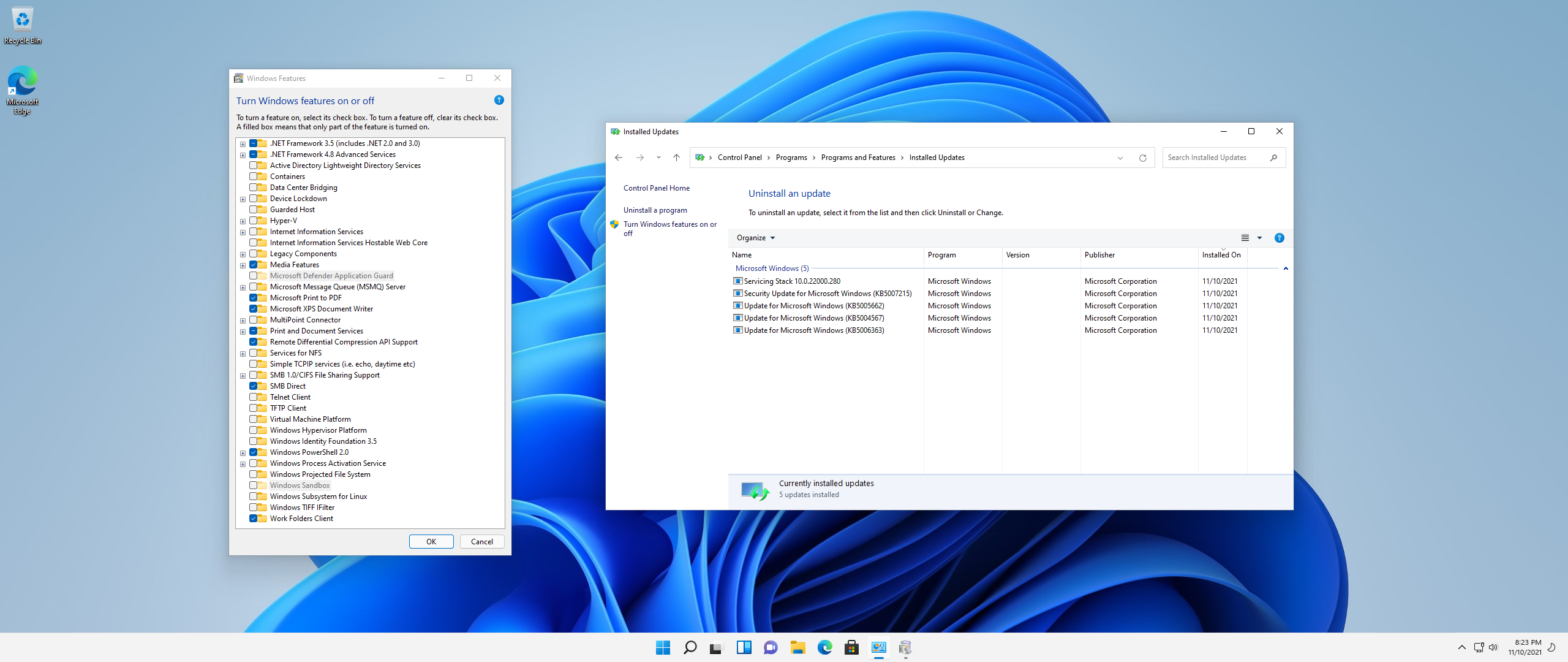Open the Recycle Bin desktop icon

click(x=23, y=26)
